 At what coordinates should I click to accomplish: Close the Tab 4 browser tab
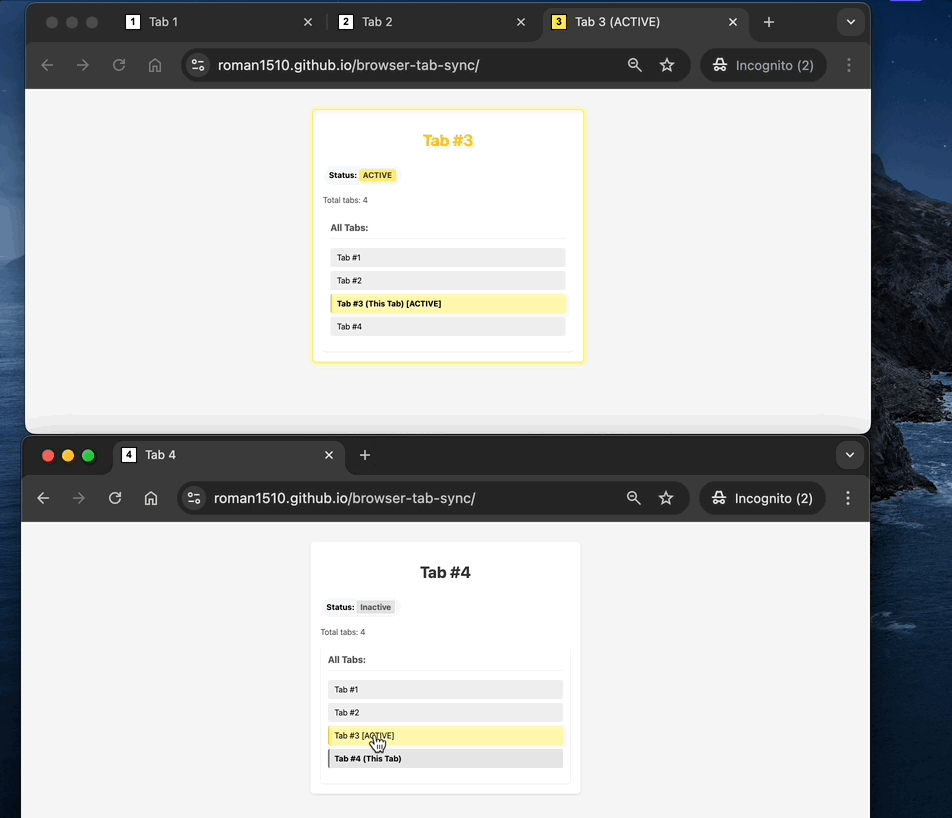[328, 455]
